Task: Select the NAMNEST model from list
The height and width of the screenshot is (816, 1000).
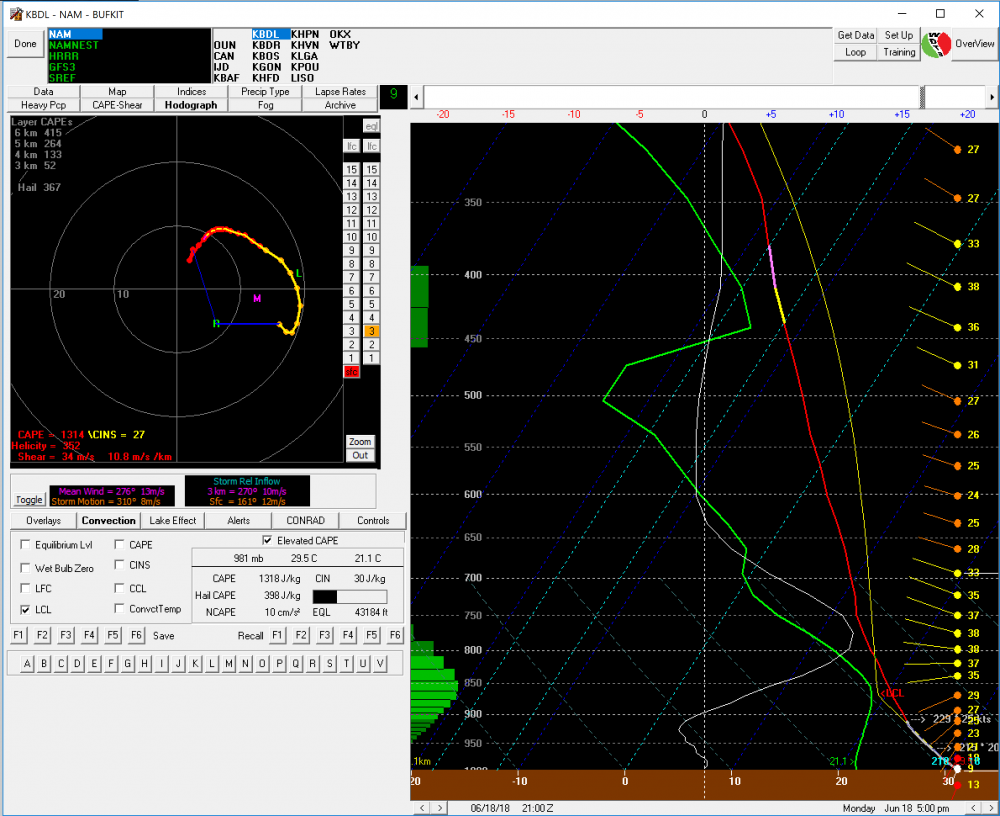Action: [x=74, y=45]
